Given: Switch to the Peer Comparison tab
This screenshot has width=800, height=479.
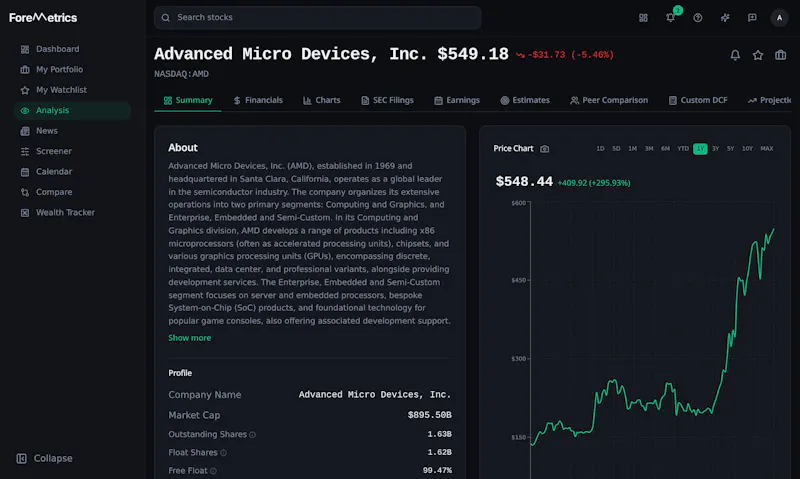Looking at the screenshot, I should pyautogui.click(x=609, y=100).
